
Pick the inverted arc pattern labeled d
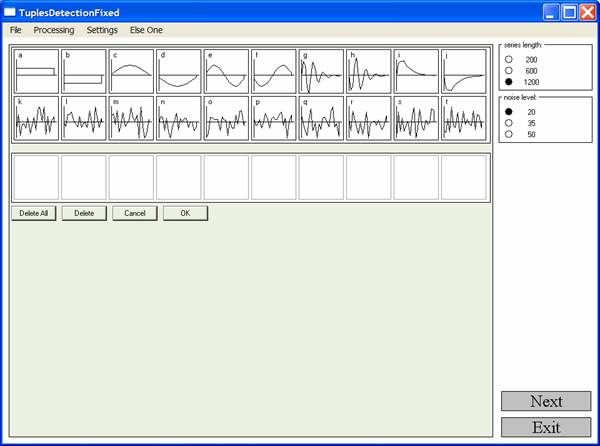(179, 71)
